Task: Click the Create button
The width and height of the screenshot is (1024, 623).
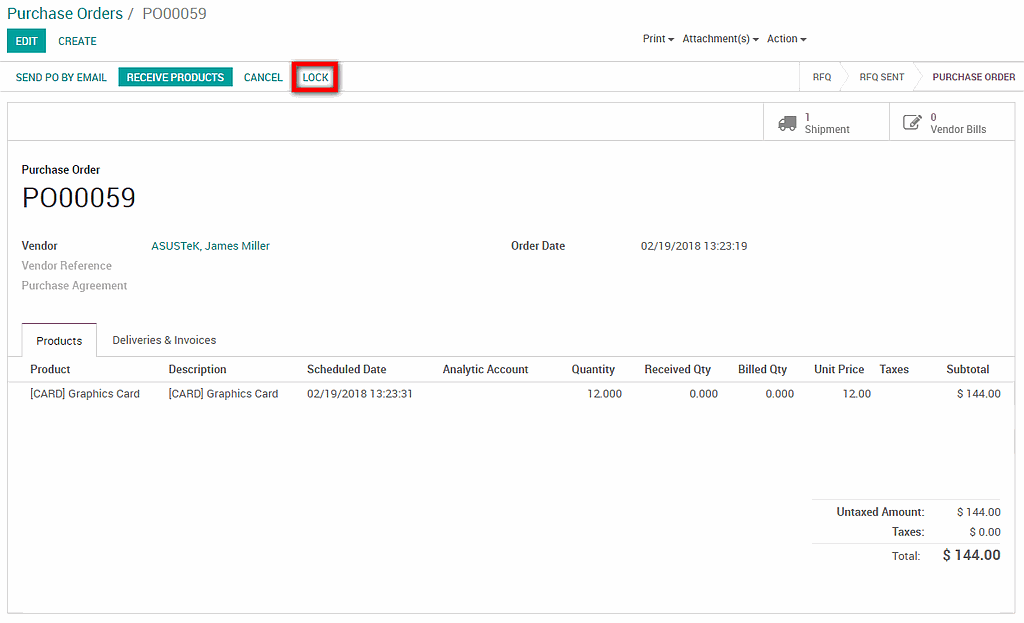Action: click(x=77, y=41)
